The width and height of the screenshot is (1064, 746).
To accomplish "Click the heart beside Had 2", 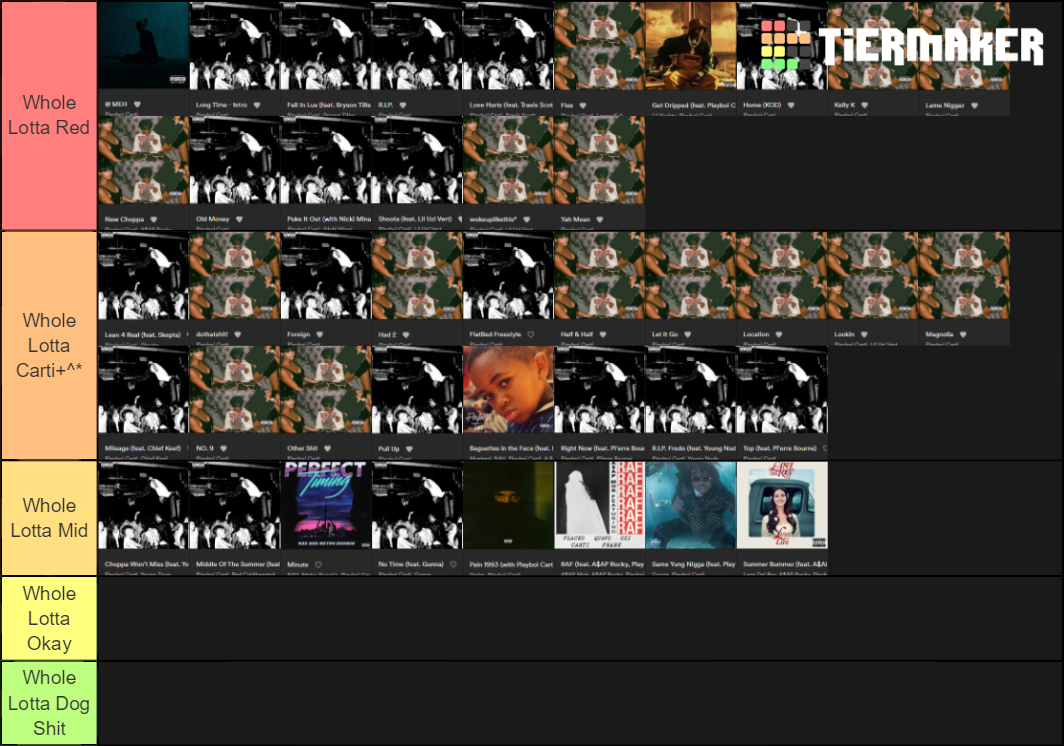I will pos(406,335).
